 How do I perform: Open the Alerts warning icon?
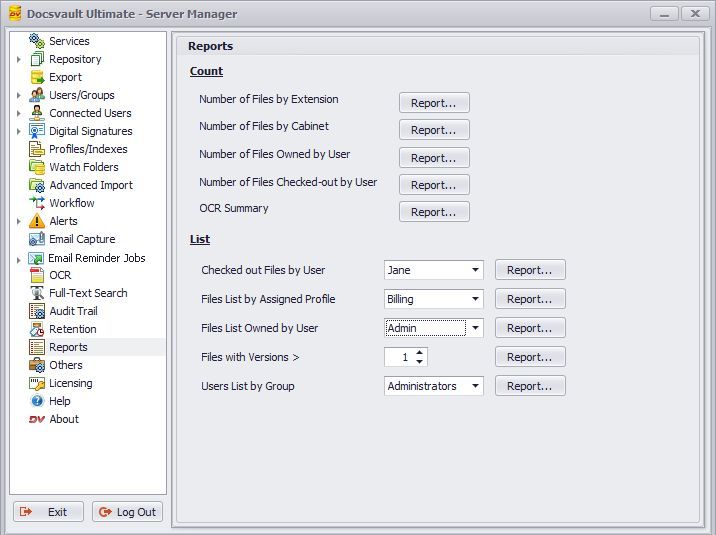[x=37, y=221]
